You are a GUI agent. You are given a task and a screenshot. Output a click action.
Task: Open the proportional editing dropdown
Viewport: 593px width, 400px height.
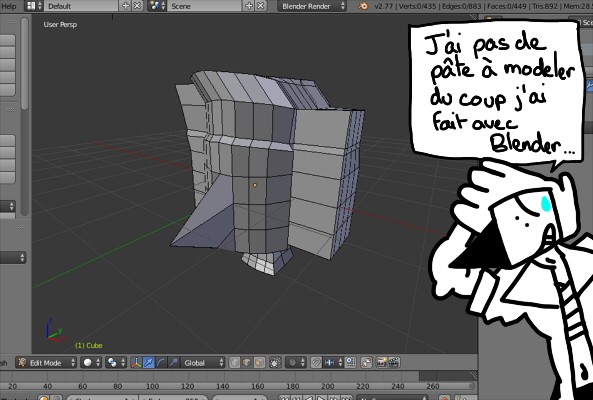coord(296,363)
